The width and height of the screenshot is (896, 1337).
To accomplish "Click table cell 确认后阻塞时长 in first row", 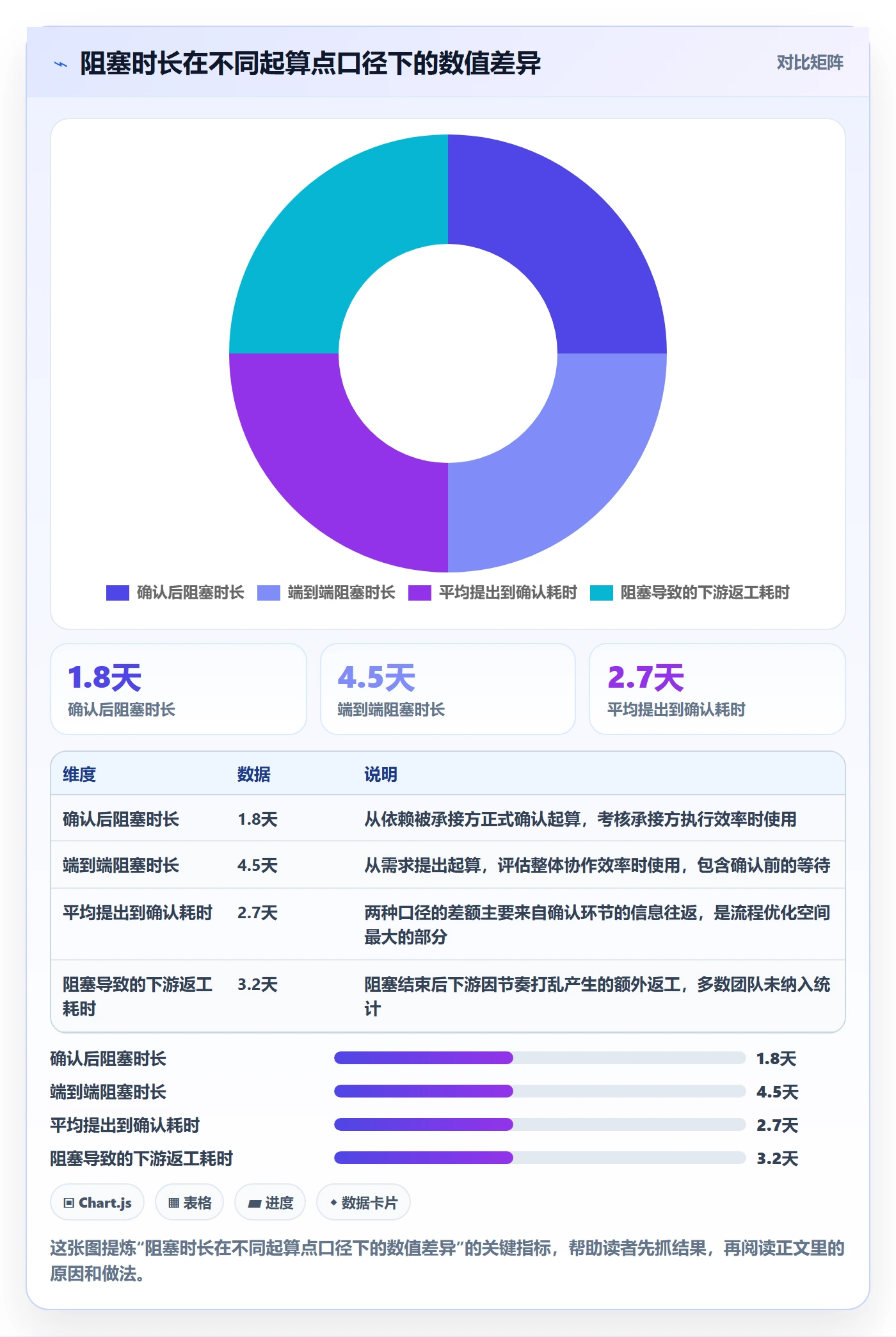I will [x=121, y=820].
